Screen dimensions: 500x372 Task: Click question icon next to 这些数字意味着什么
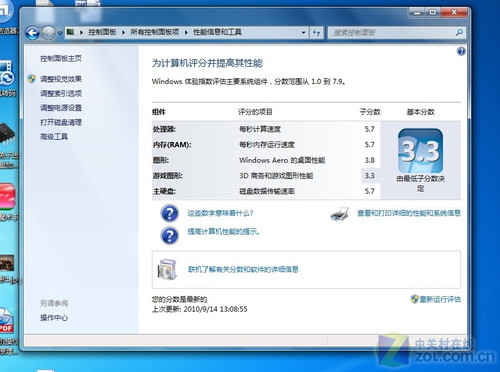pyautogui.click(x=170, y=213)
